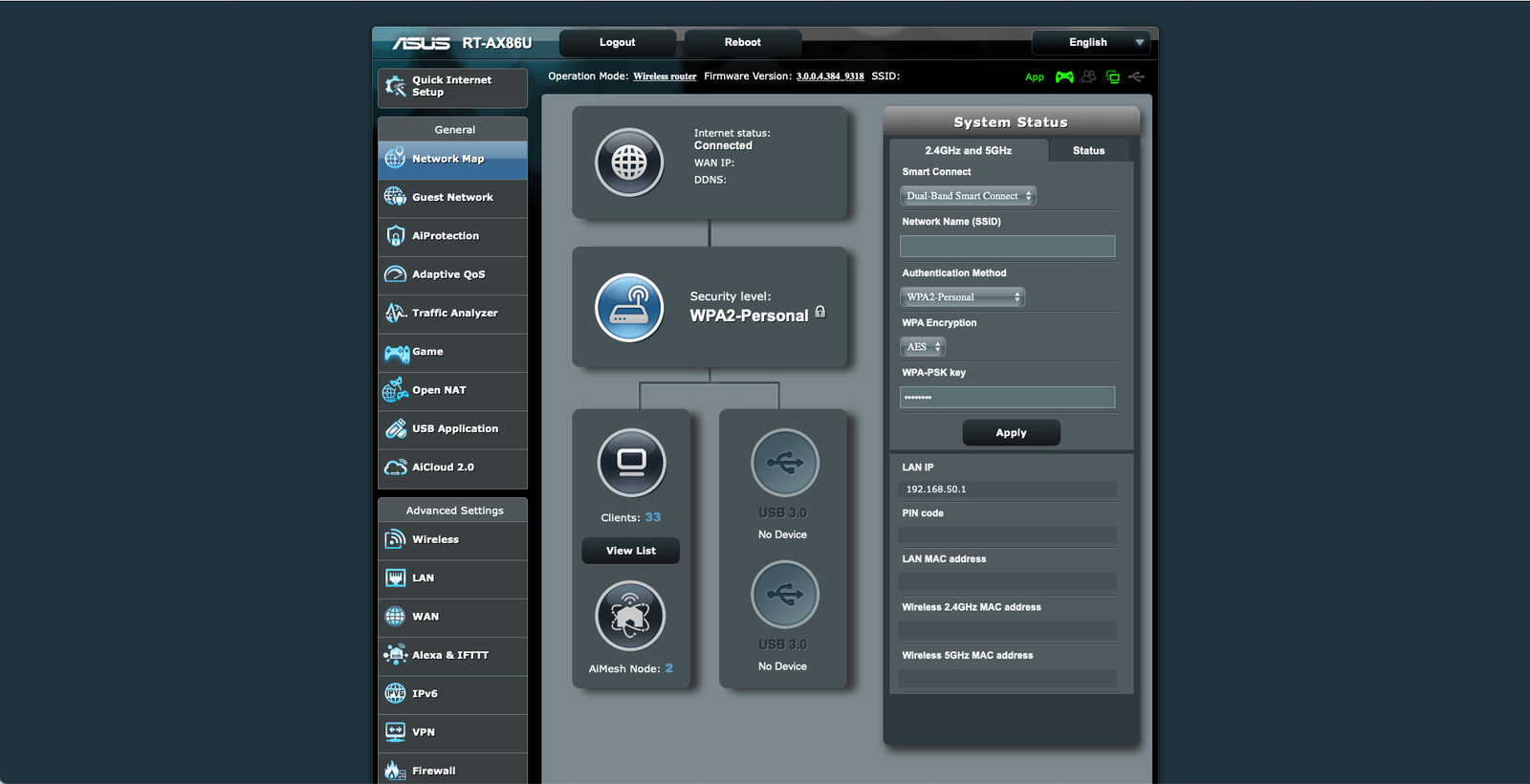Open the Dual-Band Smart Connect dropdown
The height and width of the screenshot is (784, 1530).
(x=968, y=196)
